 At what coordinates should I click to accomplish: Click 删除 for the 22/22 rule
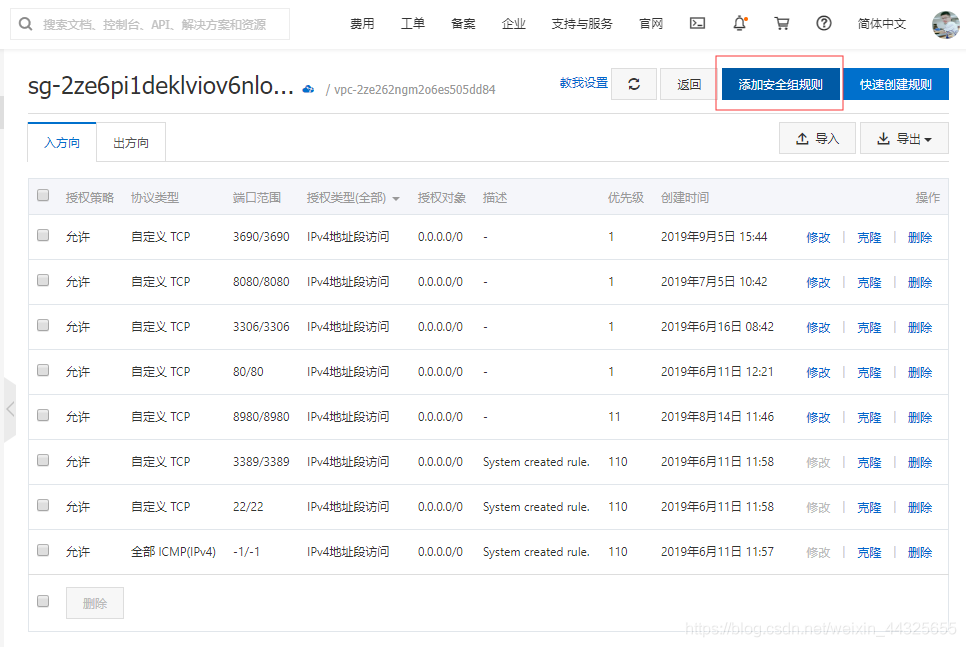tap(919, 507)
